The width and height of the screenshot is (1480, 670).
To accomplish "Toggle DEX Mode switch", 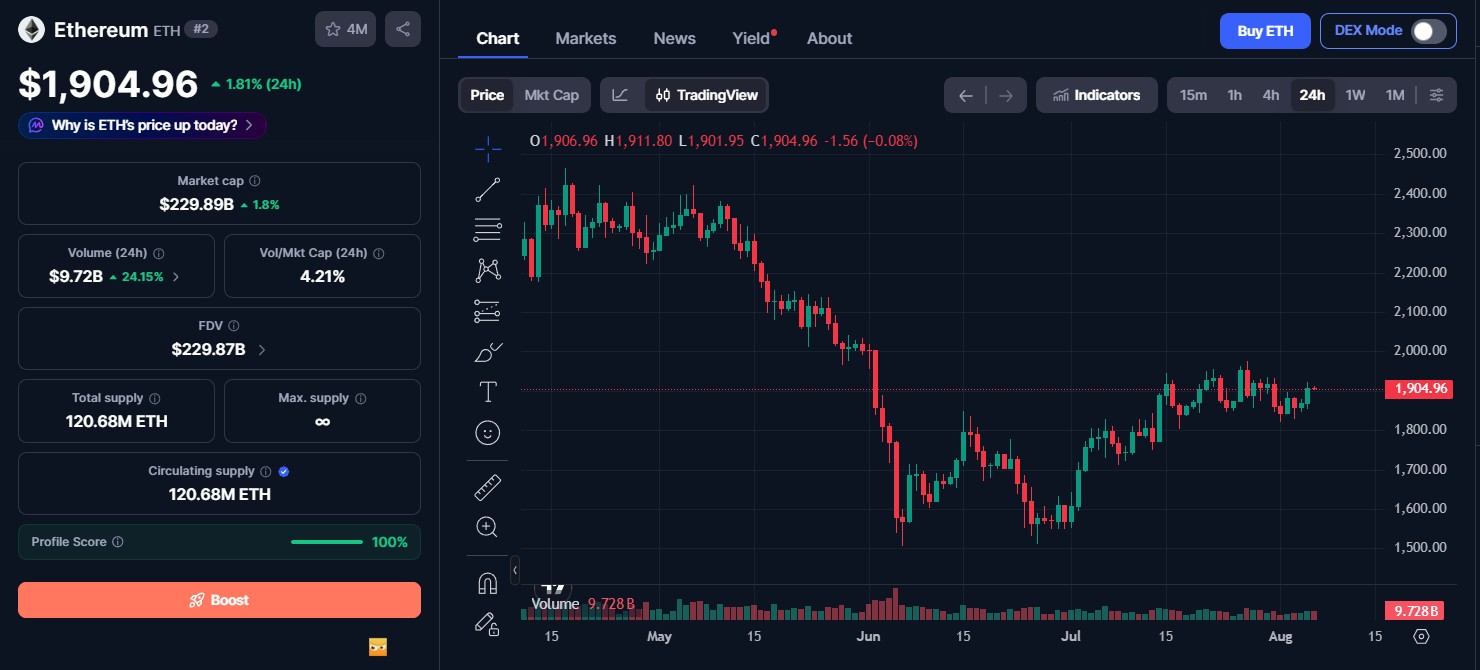I will click(x=1428, y=31).
